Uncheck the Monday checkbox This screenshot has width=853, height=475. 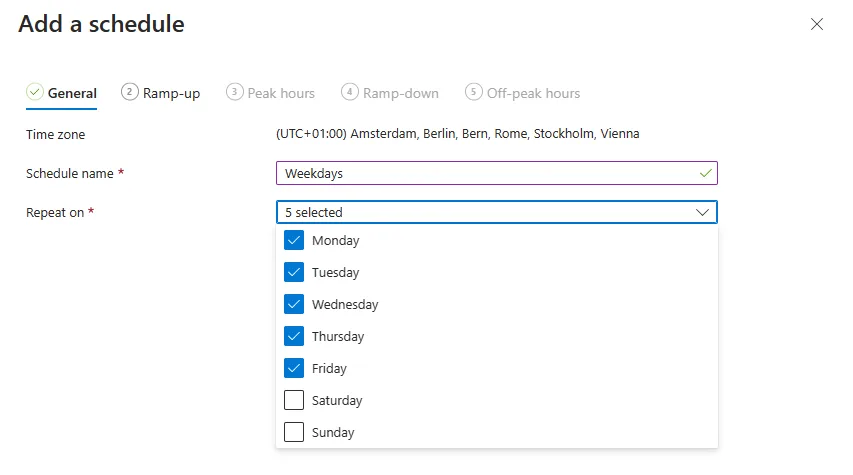click(x=294, y=240)
